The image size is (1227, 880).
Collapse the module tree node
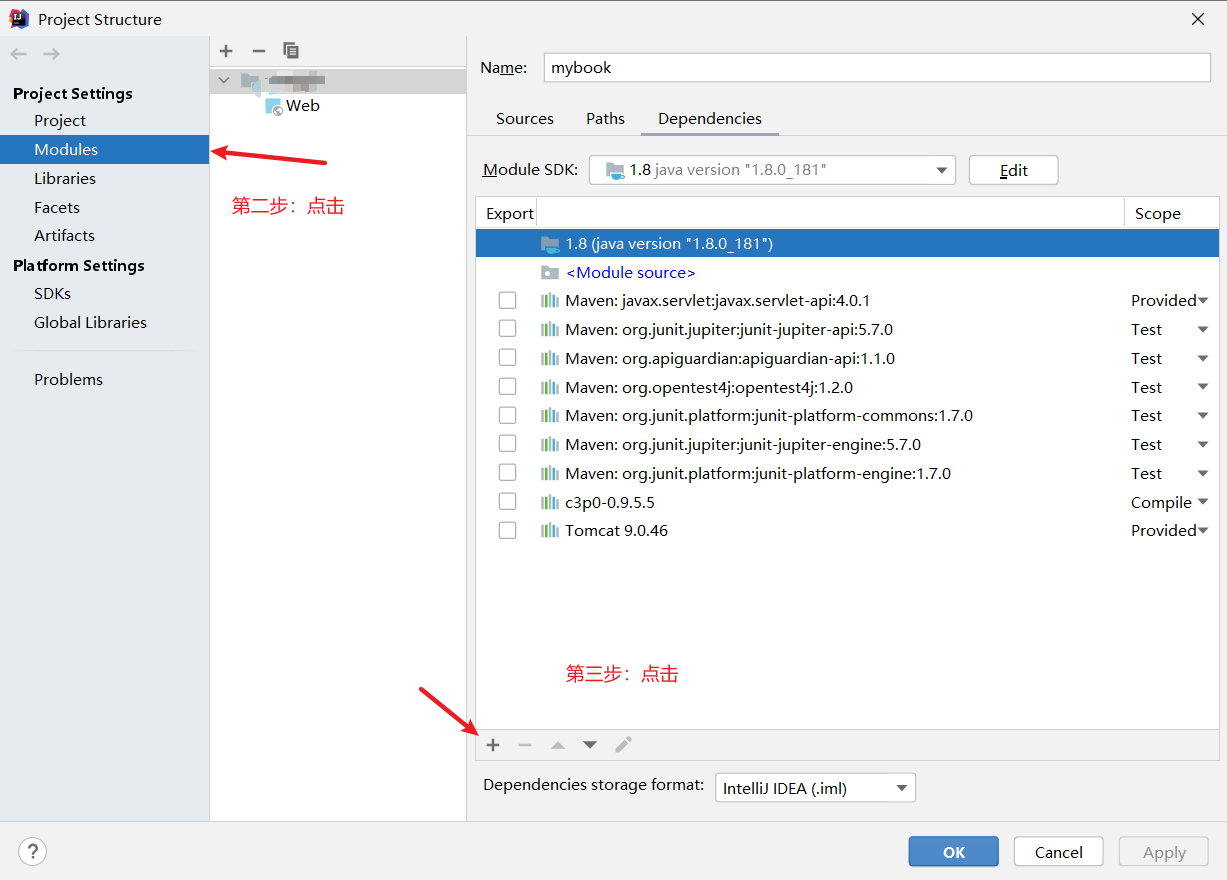(224, 80)
